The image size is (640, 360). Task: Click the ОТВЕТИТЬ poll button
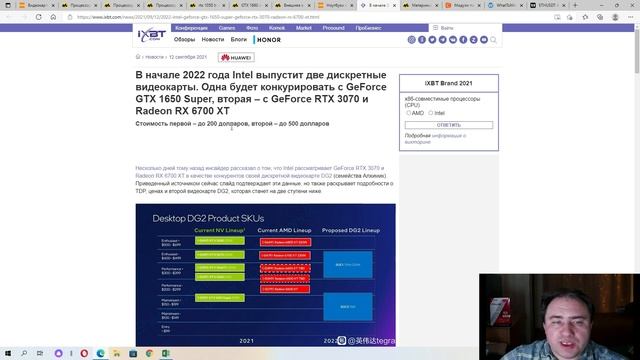[449, 125]
